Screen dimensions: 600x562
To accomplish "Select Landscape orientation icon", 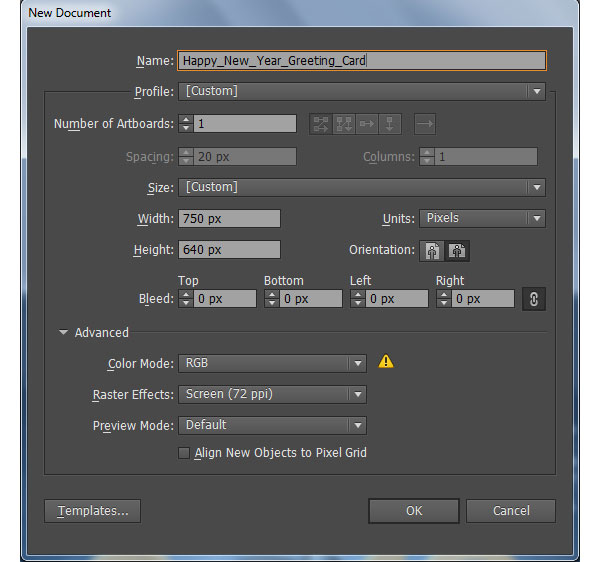I will click(457, 251).
